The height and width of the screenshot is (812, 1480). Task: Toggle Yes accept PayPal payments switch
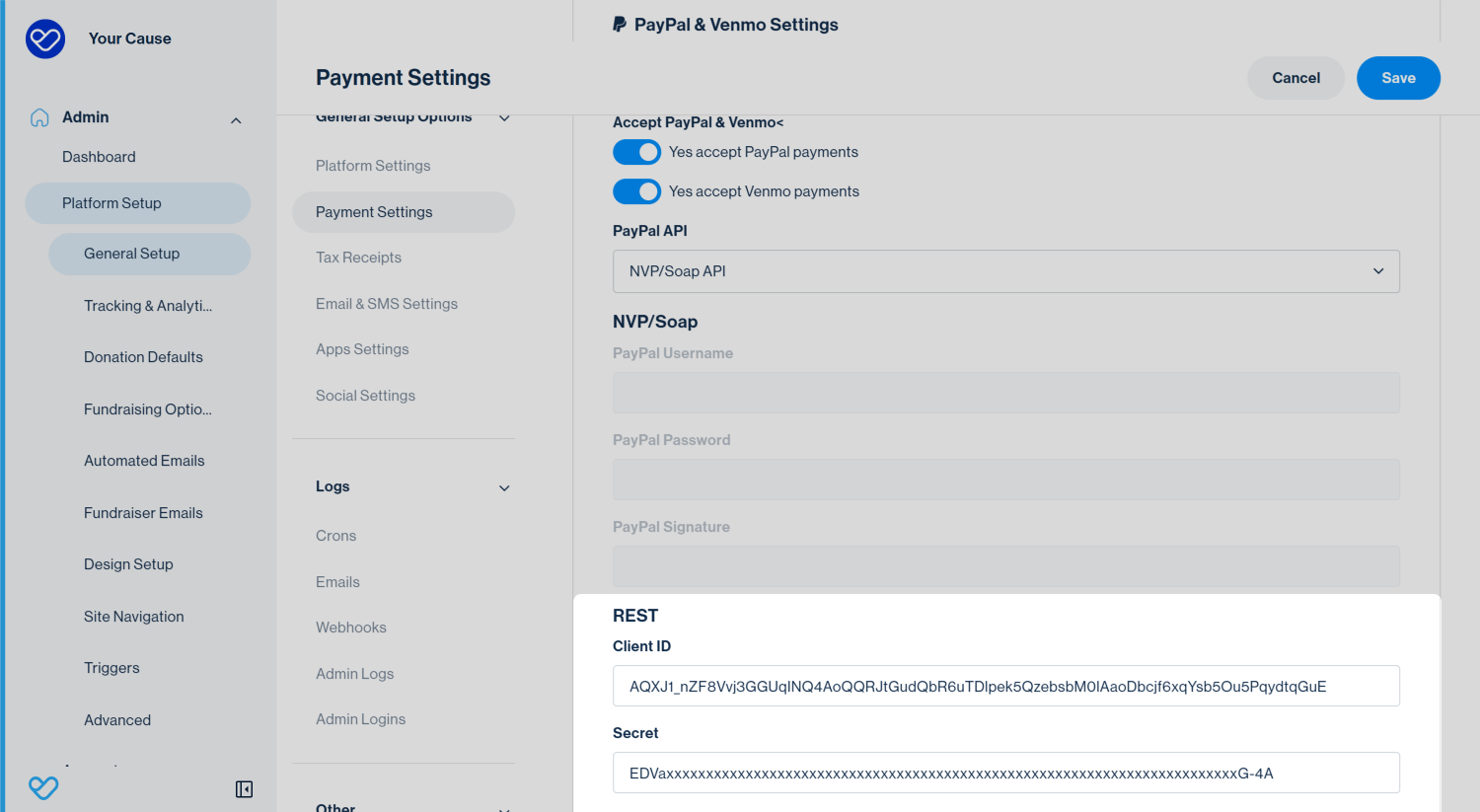coord(636,152)
